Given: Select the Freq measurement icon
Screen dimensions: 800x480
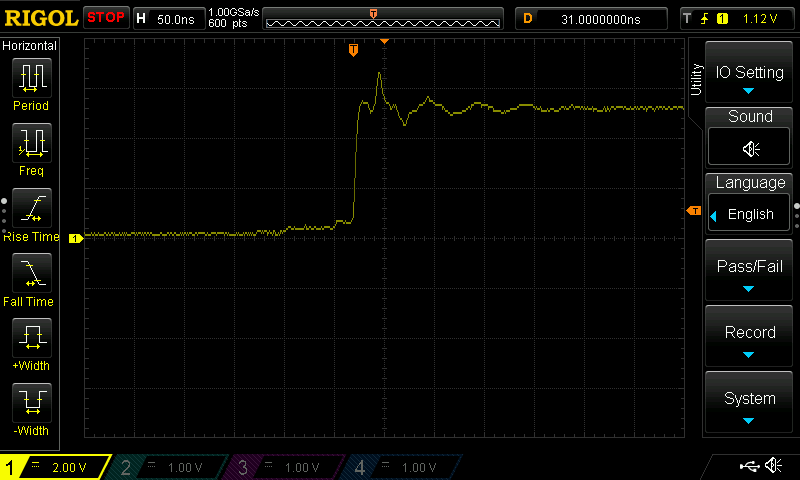Looking at the screenshot, I should point(31,144).
